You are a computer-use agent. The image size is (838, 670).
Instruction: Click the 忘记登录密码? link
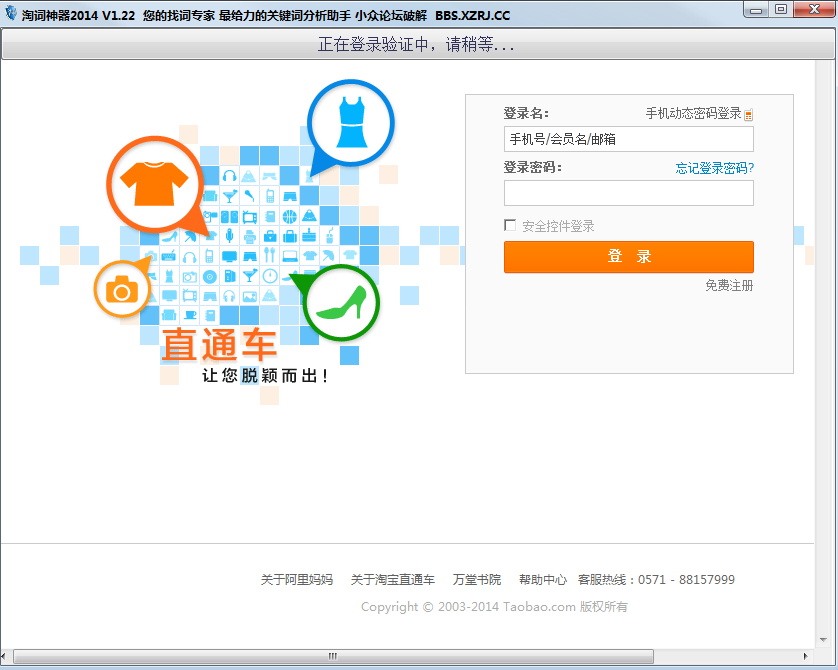(714, 168)
